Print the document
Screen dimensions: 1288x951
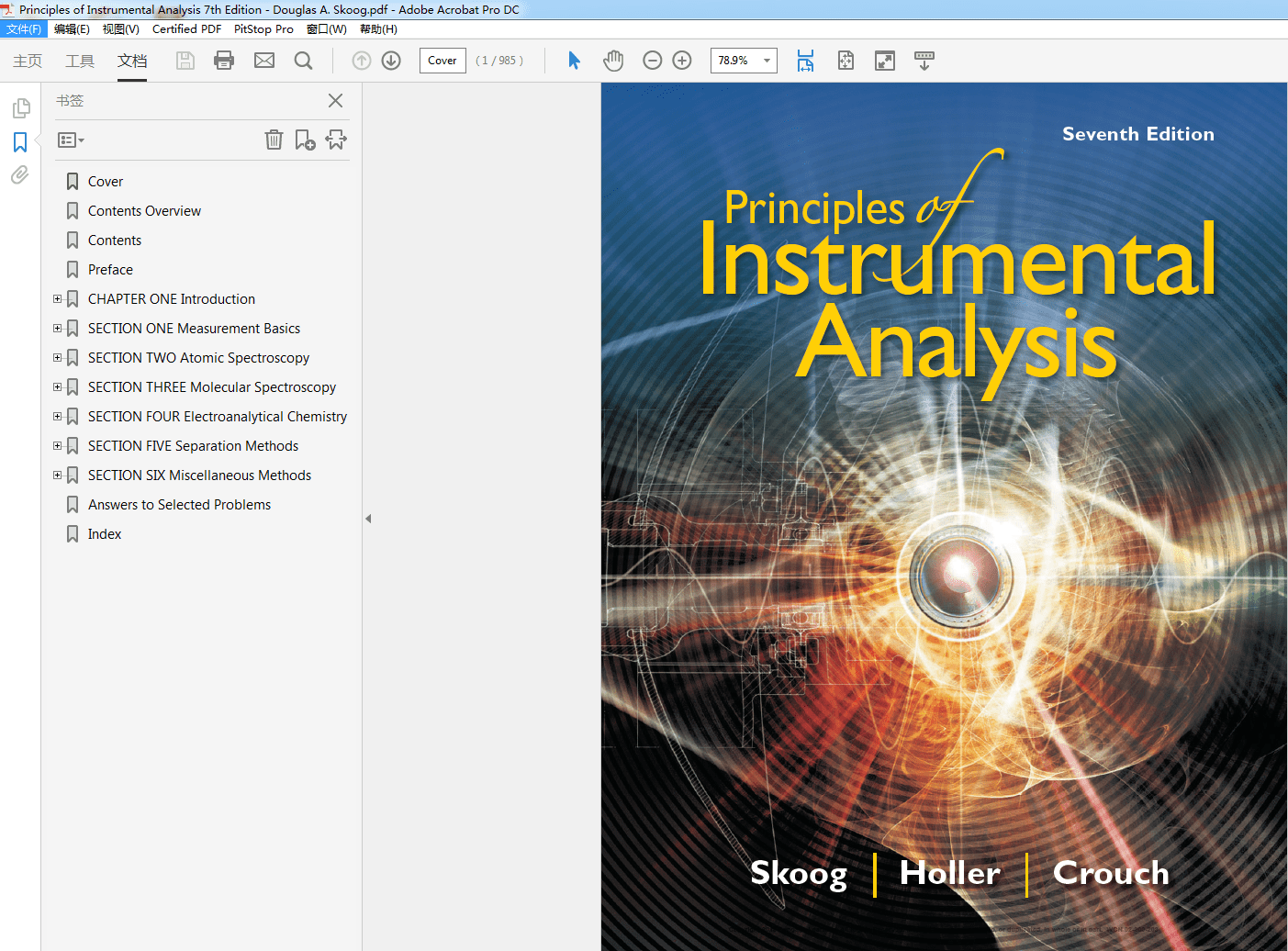tap(224, 61)
